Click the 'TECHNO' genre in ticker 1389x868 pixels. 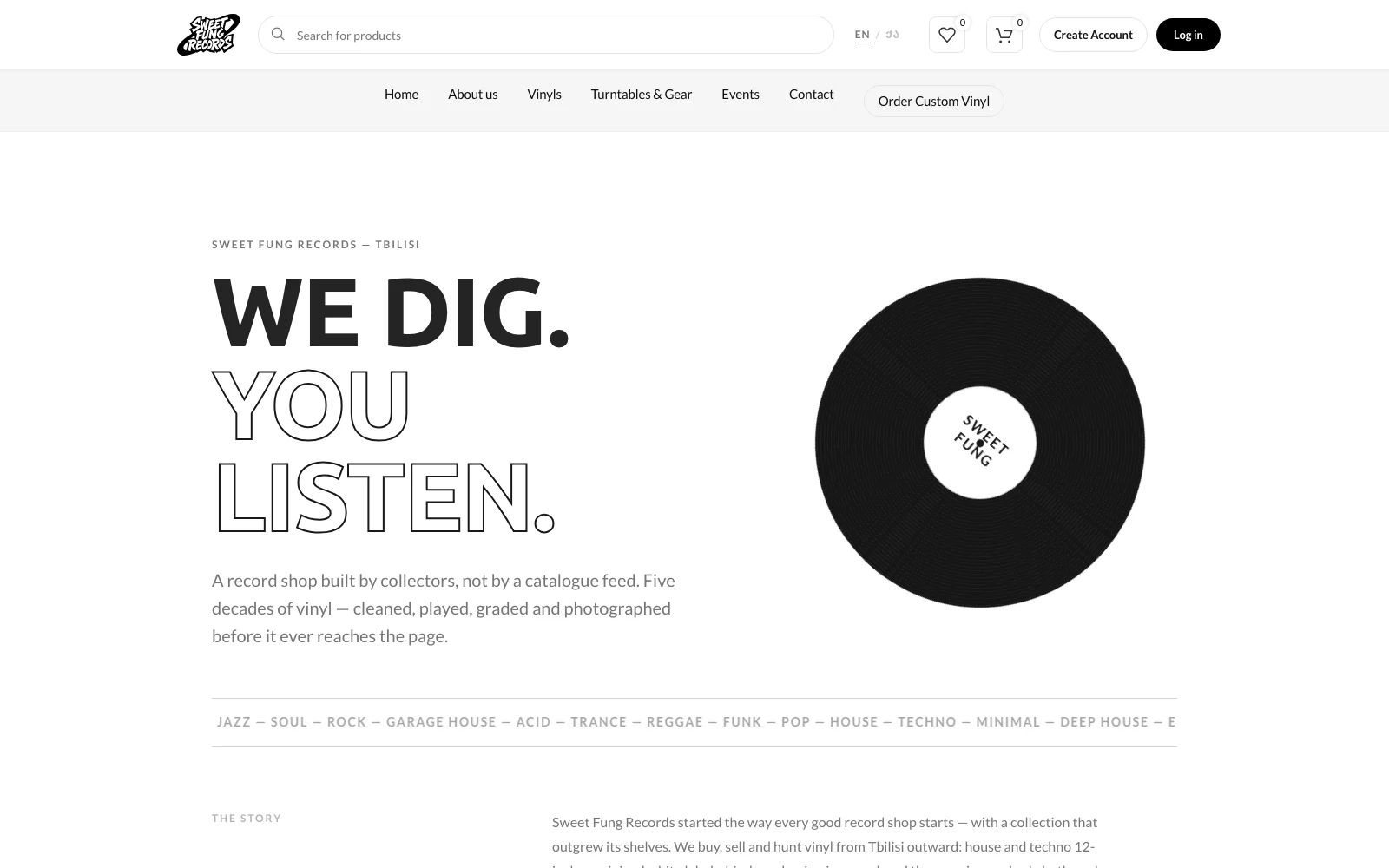point(927,721)
